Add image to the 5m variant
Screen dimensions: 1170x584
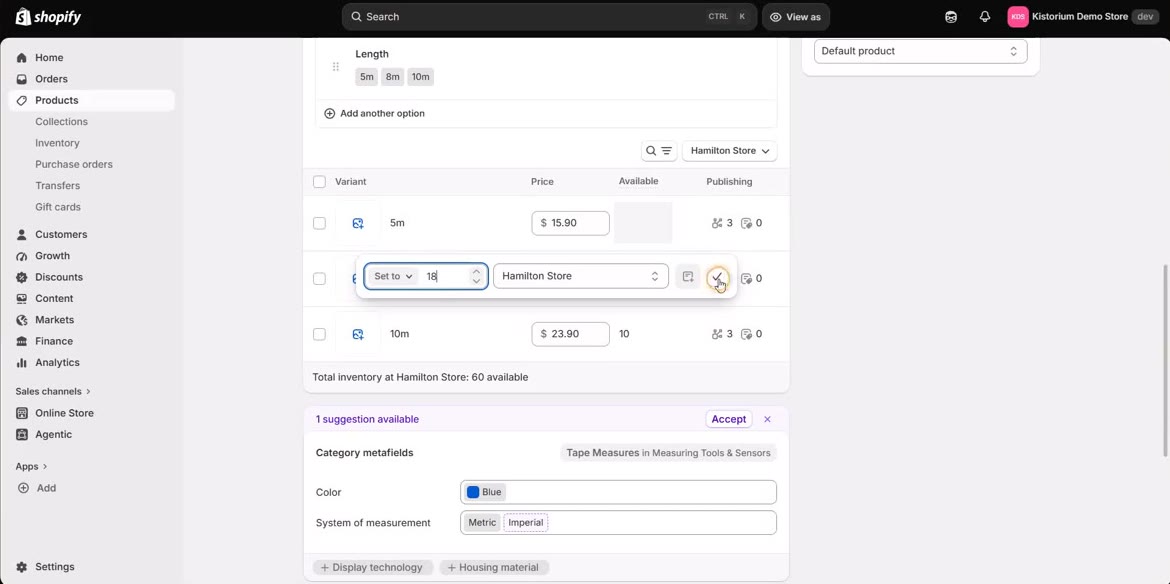point(358,223)
